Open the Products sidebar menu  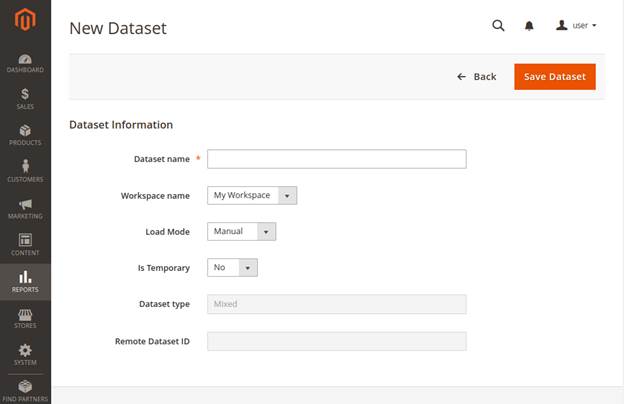click(x=25, y=135)
